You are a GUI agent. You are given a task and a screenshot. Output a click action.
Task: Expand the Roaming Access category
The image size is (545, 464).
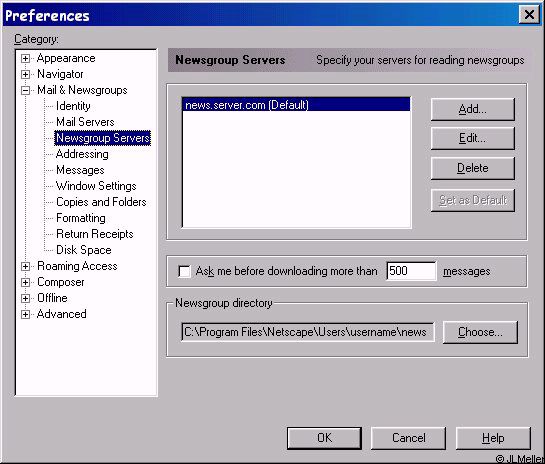coord(25,266)
